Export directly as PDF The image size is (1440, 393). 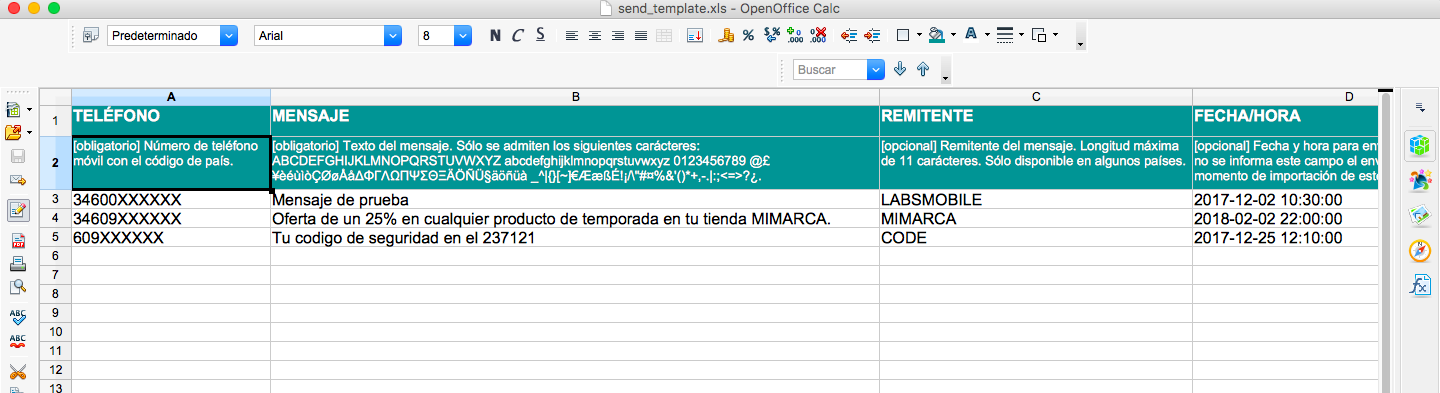pos(18,241)
